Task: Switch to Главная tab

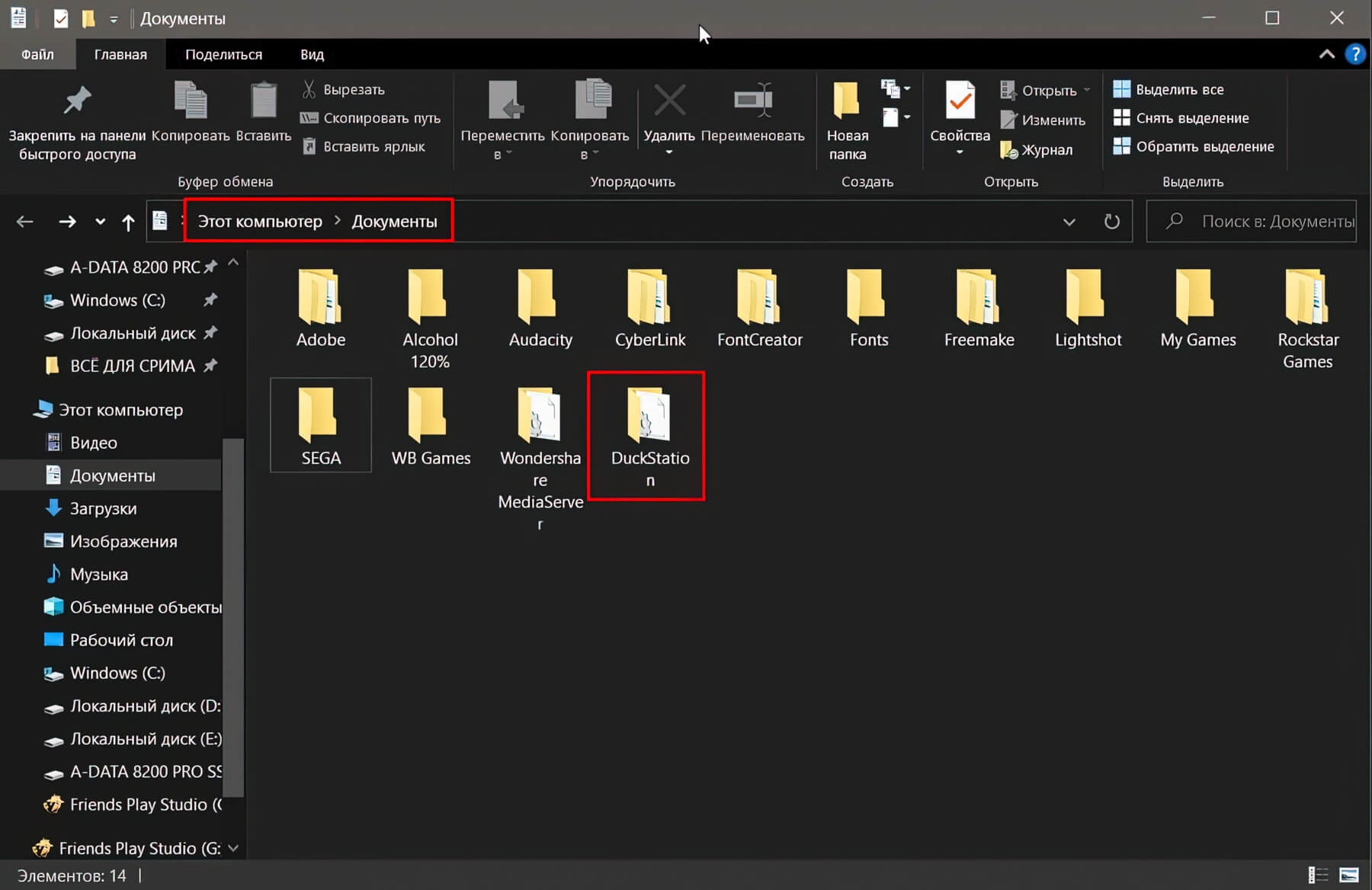Action: click(x=120, y=54)
